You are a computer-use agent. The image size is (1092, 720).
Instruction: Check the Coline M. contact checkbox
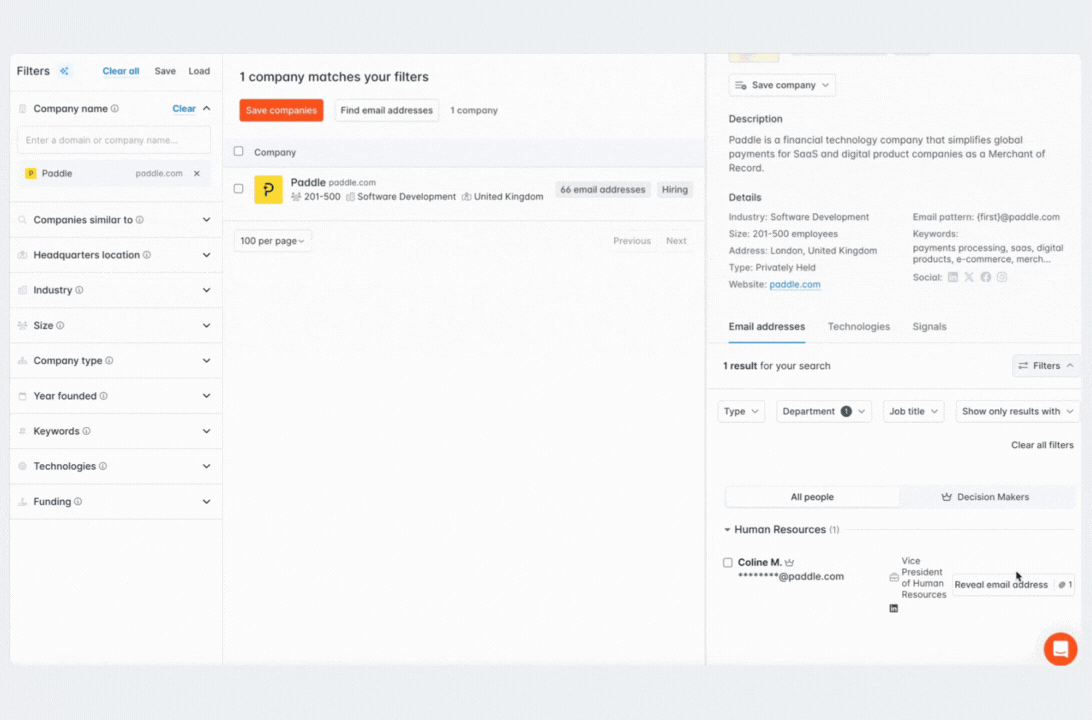(728, 563)
